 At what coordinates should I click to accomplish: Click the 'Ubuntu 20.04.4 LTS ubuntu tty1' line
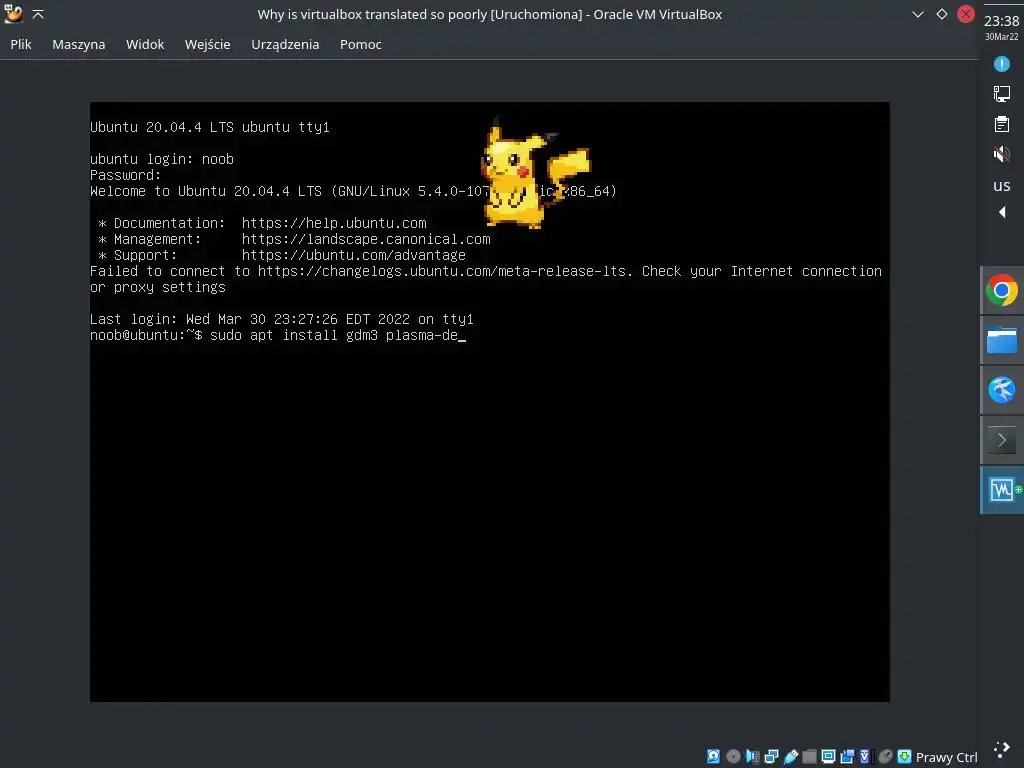pos(210,127)
